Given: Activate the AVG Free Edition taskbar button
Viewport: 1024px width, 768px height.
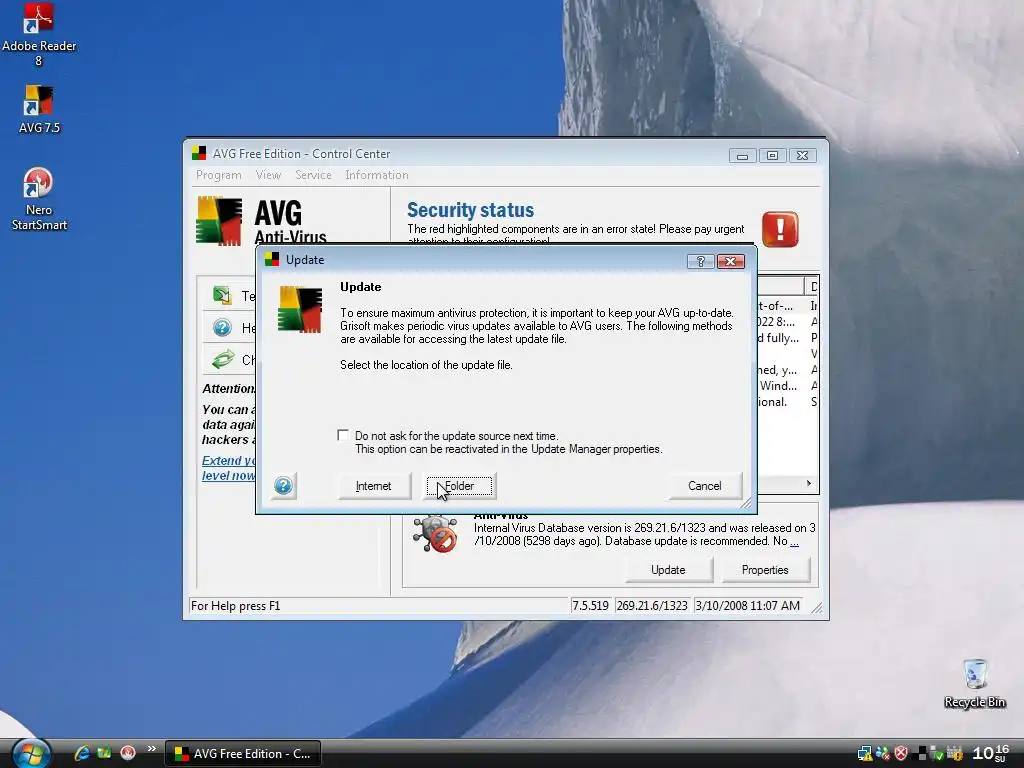Looking at the screenshot, I should coord(243,754).
